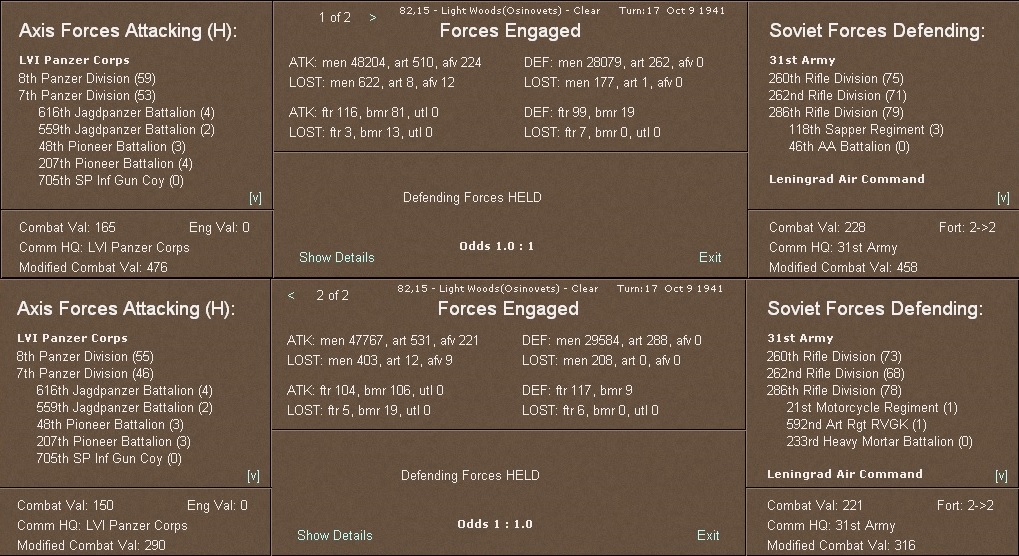Select 616th Jagdpanzer Battalion in first report
The width and height of the screenshot is (1019, 556).
point(126,112)
